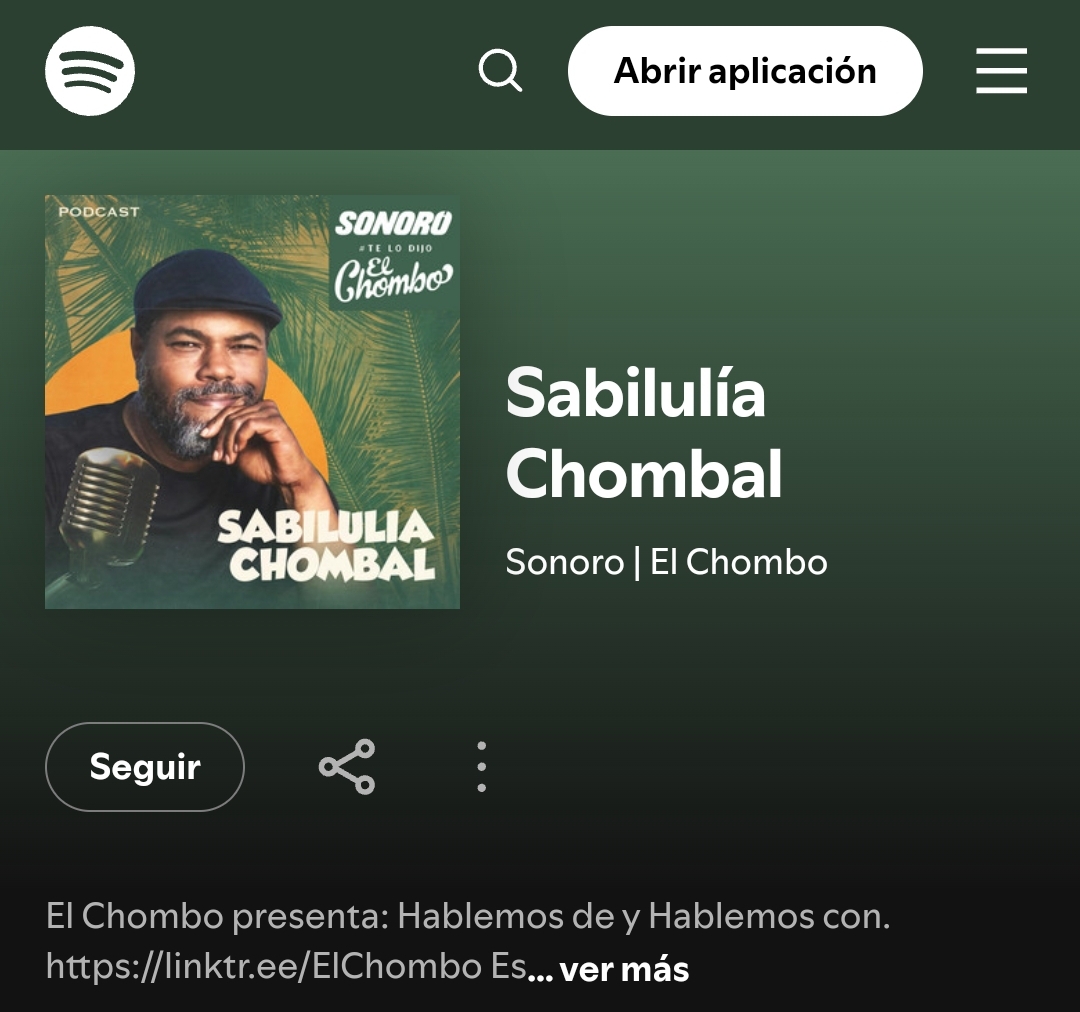The width and height of the screenshot is (1080, 1012).
Task: Select the Sabilulía Chombal podcast title
Action: [x=644, y=433]
